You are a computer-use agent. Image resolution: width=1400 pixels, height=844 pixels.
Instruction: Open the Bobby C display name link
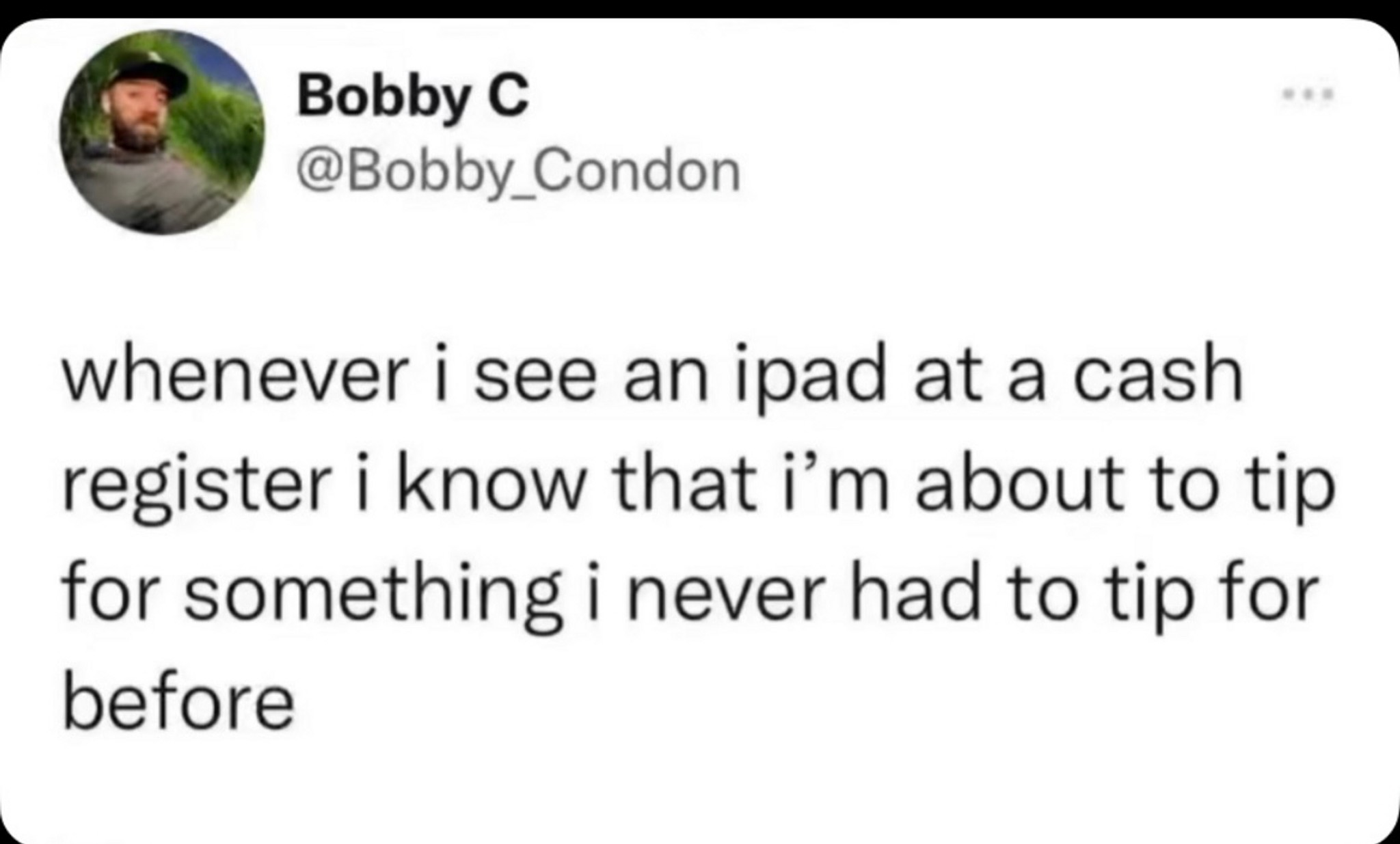pos(413,97)
